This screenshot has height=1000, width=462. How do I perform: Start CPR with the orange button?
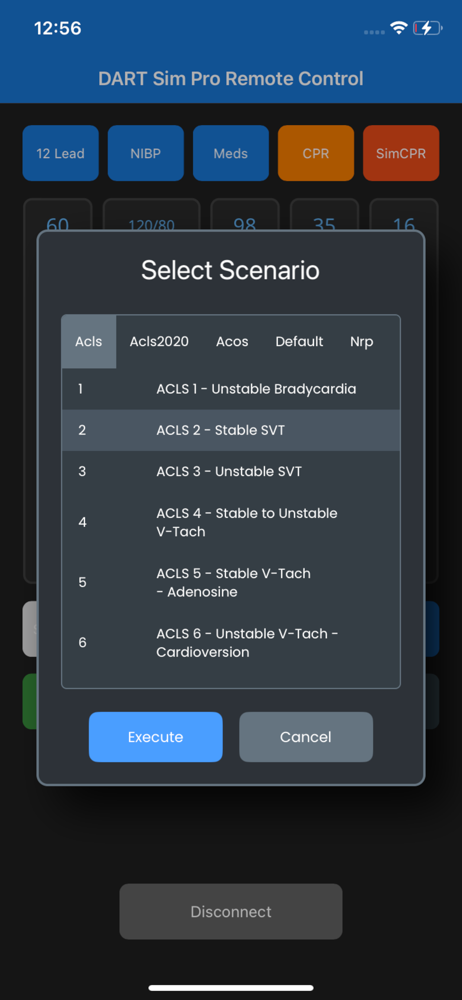point(316,153)
